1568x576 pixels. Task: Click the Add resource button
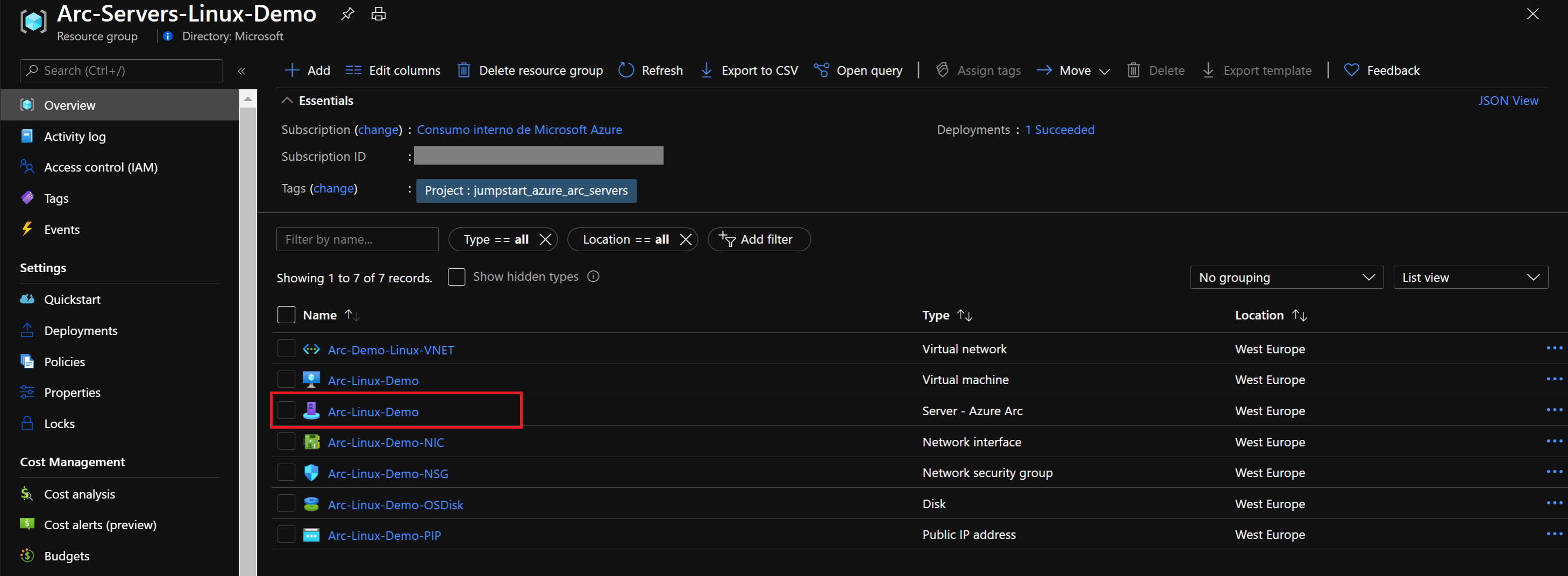pos(308,70)
